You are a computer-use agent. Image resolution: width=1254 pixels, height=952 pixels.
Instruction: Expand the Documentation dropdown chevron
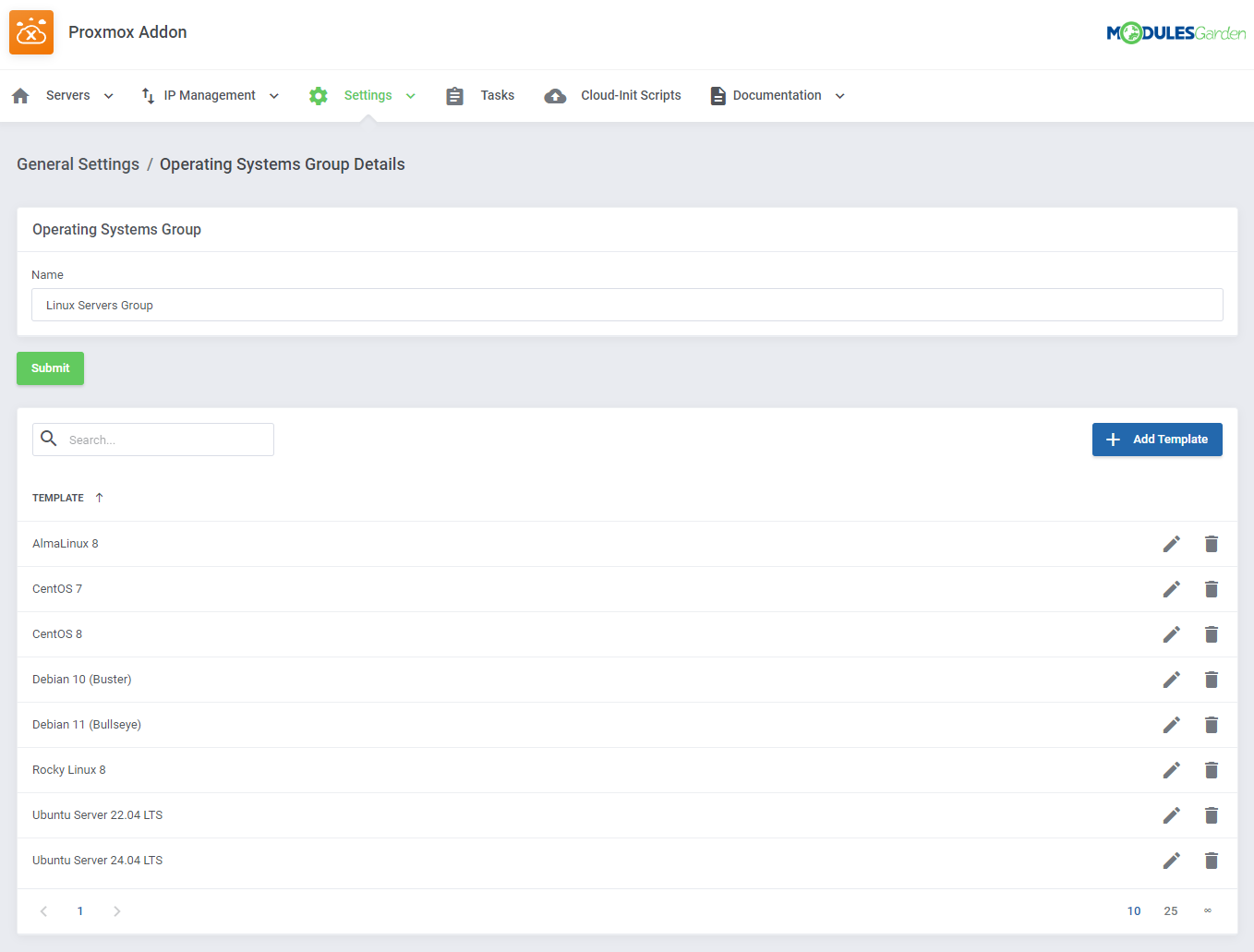point(840,96)
